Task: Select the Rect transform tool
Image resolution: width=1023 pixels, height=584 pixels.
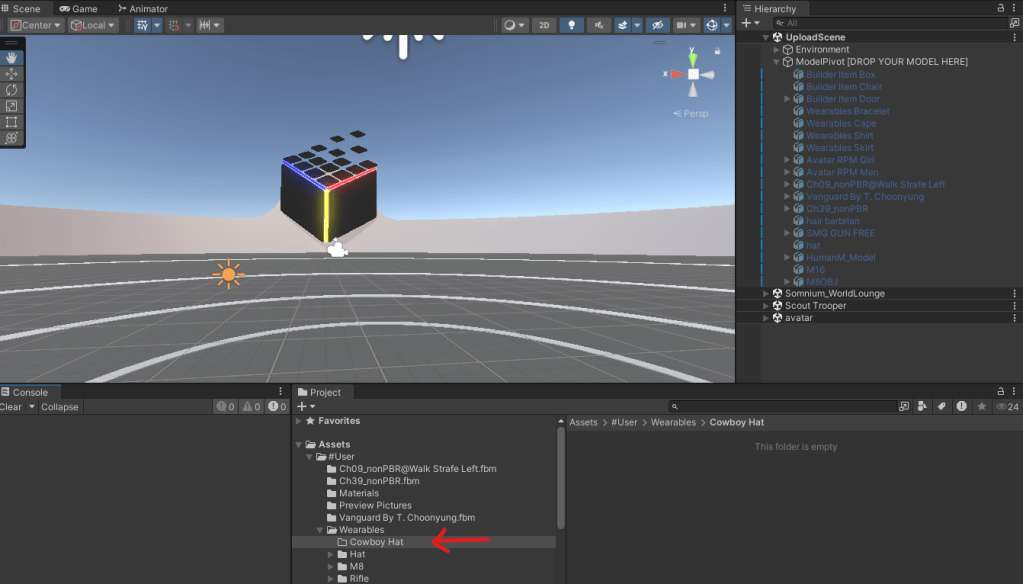Action: [x=12, y=122]
